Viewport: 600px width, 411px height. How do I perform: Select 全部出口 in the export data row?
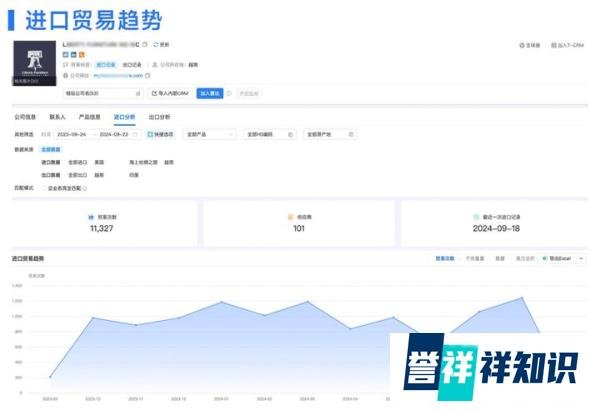pyautogui.click(x=78, y=175)
